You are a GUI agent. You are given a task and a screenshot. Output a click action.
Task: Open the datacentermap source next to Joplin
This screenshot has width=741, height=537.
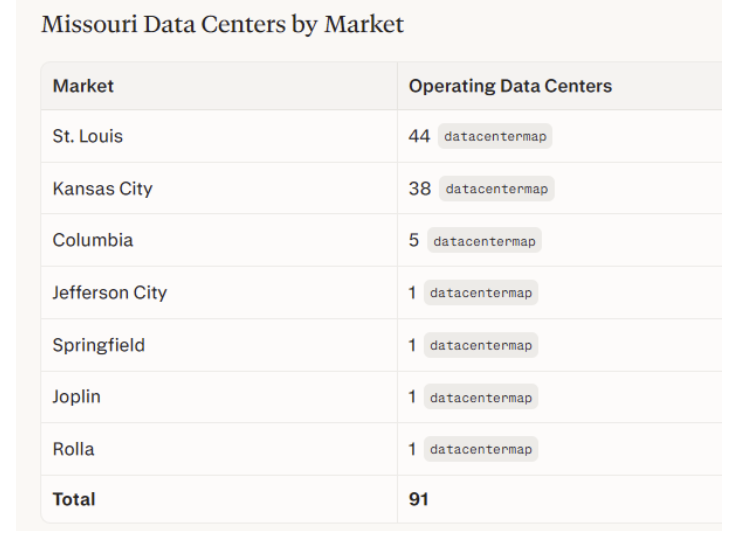tap(481, 397)
